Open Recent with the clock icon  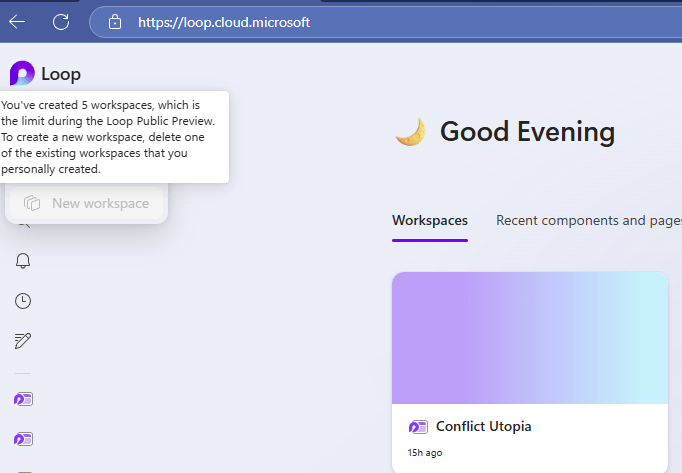tap(23, 301)
